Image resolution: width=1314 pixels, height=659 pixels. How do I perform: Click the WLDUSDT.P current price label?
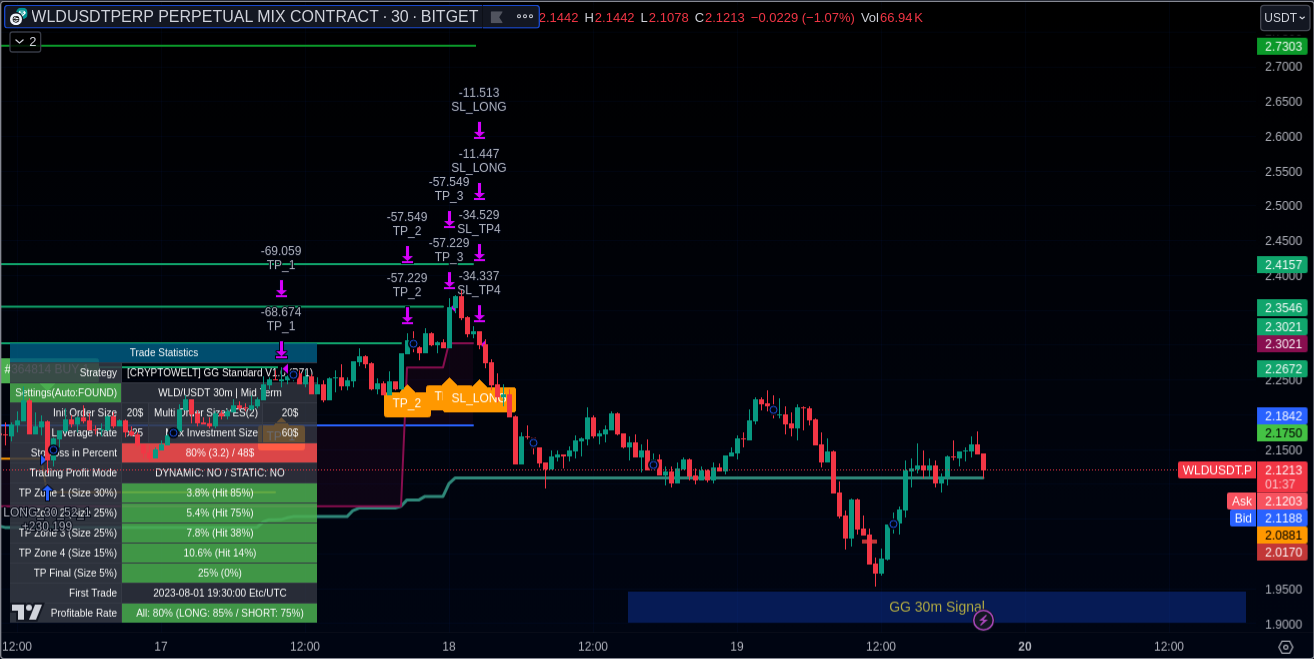coord(1215,470)
